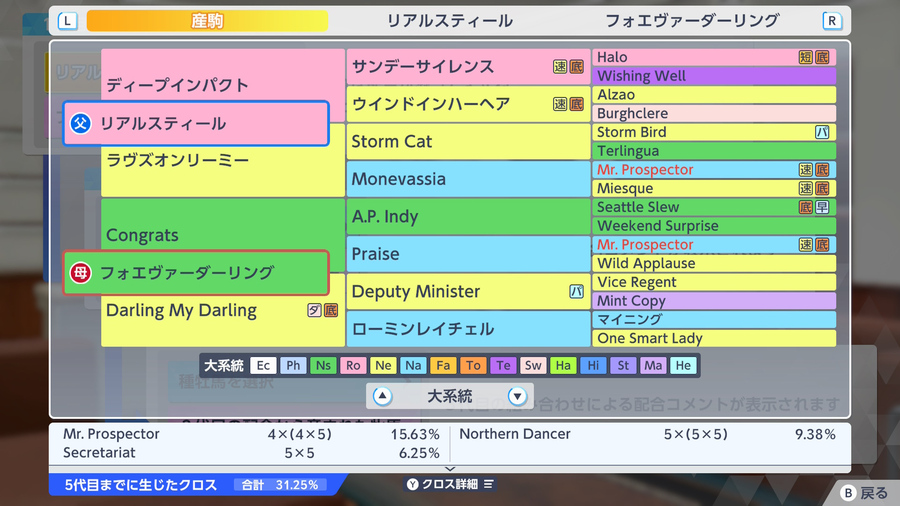
Task: Click the L shoulder button icon
Action: 68,21
